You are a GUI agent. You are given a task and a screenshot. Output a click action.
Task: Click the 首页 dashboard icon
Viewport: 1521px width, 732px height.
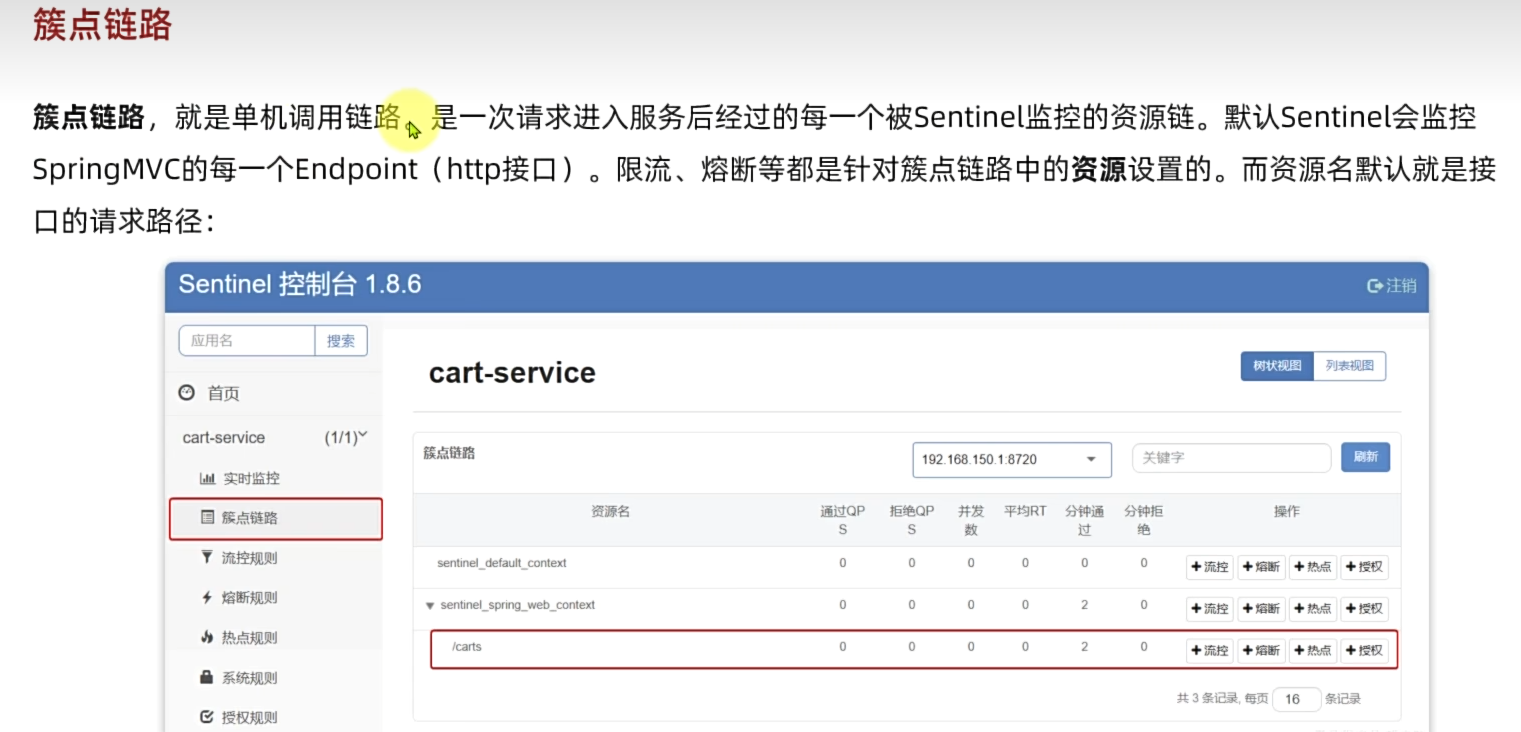(x=186, y=393)
